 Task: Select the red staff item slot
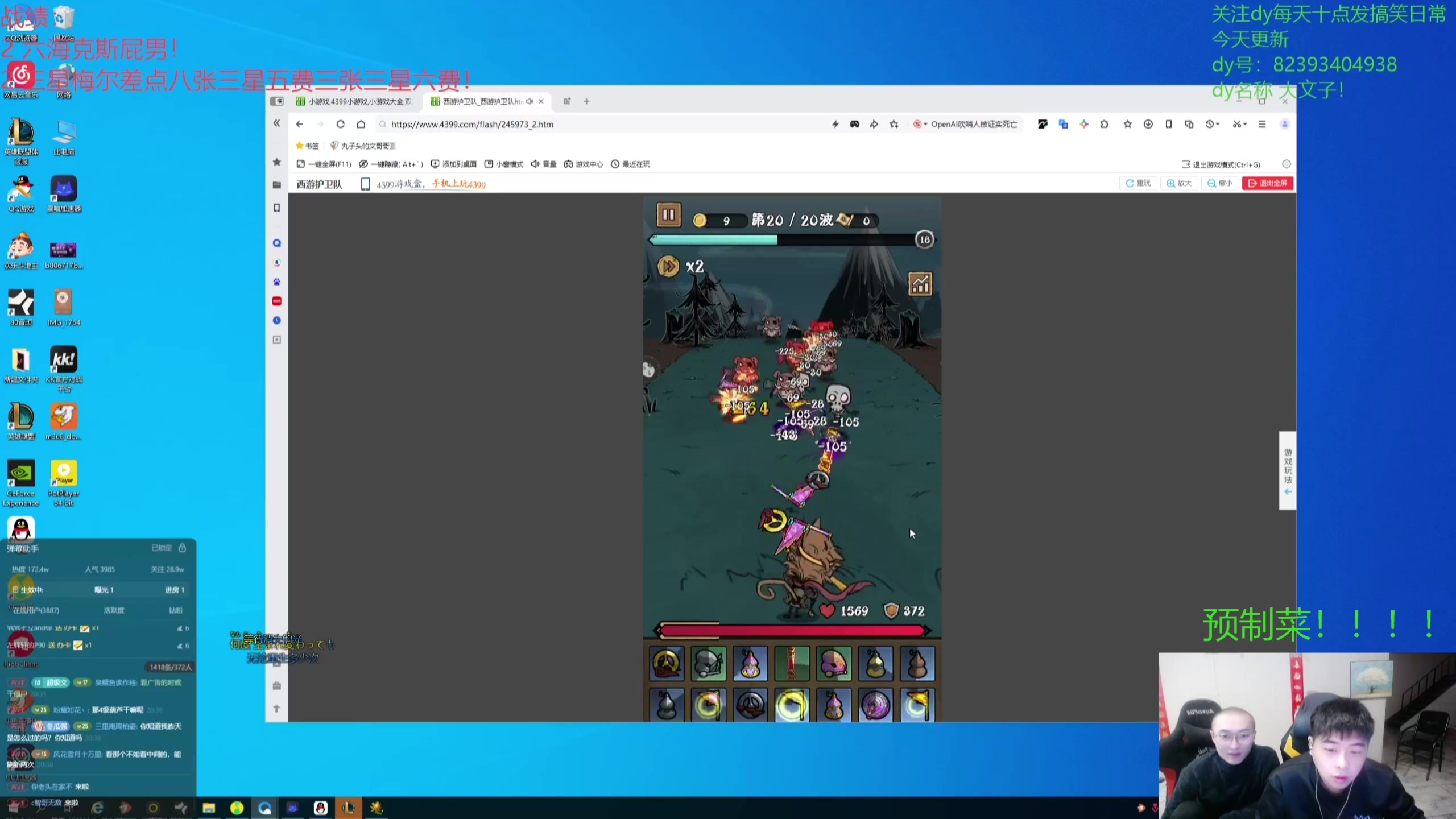tap(792, 663)
